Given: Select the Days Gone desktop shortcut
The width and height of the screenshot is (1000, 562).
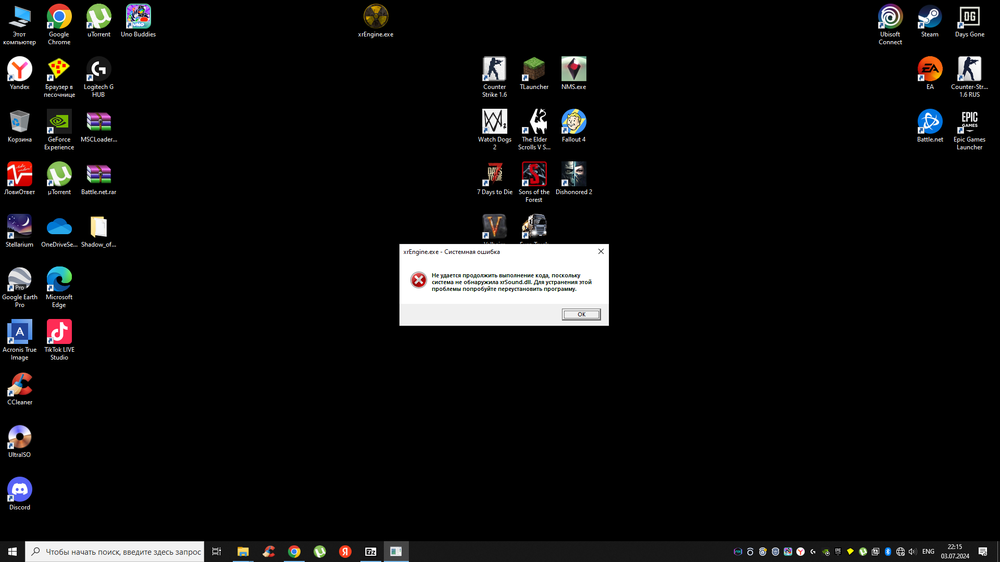Looking at the screenshot, I should [969, 21].
